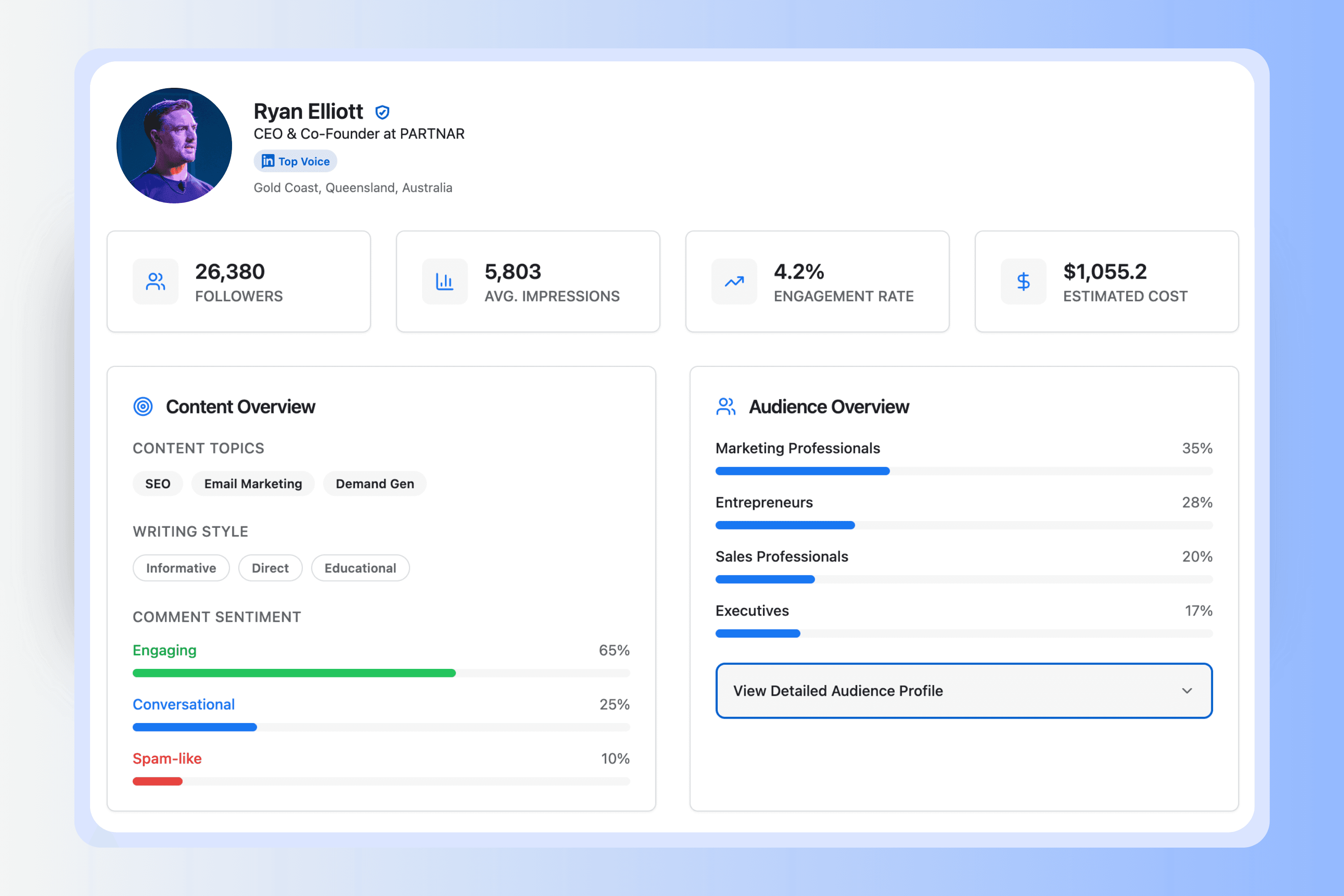The height and width of the screenshot is (896, 1344).
Task: Click the green Engaging sentiment bar
Action: pos(294,673)
